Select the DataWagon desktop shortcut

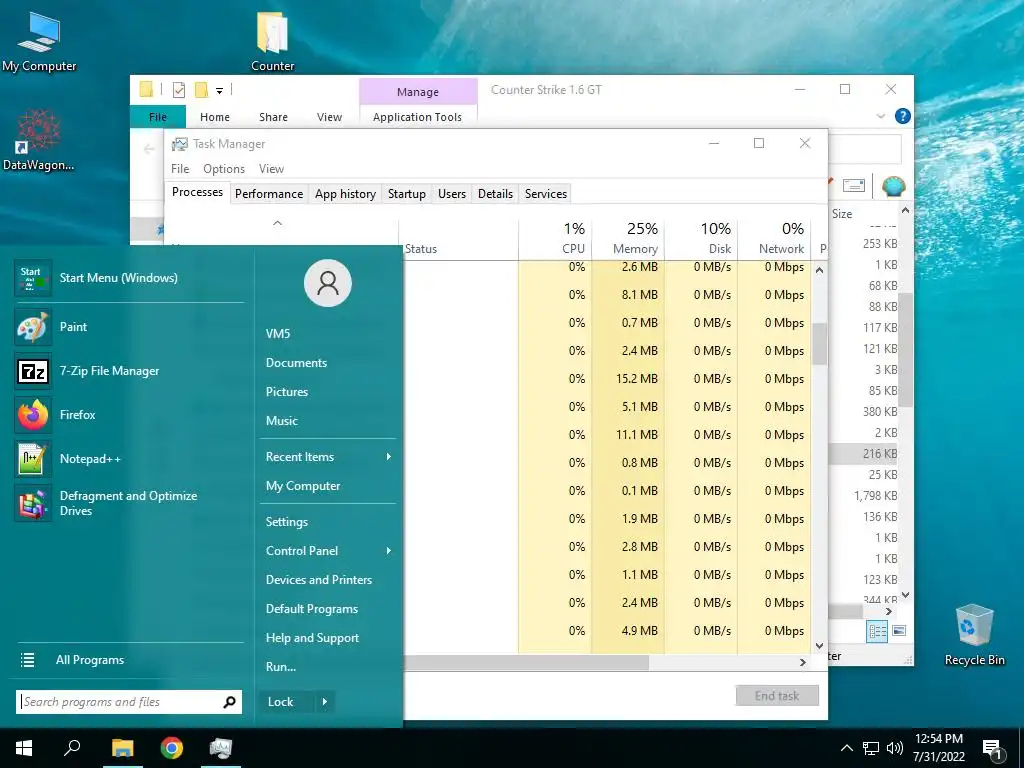coord(39,140)
